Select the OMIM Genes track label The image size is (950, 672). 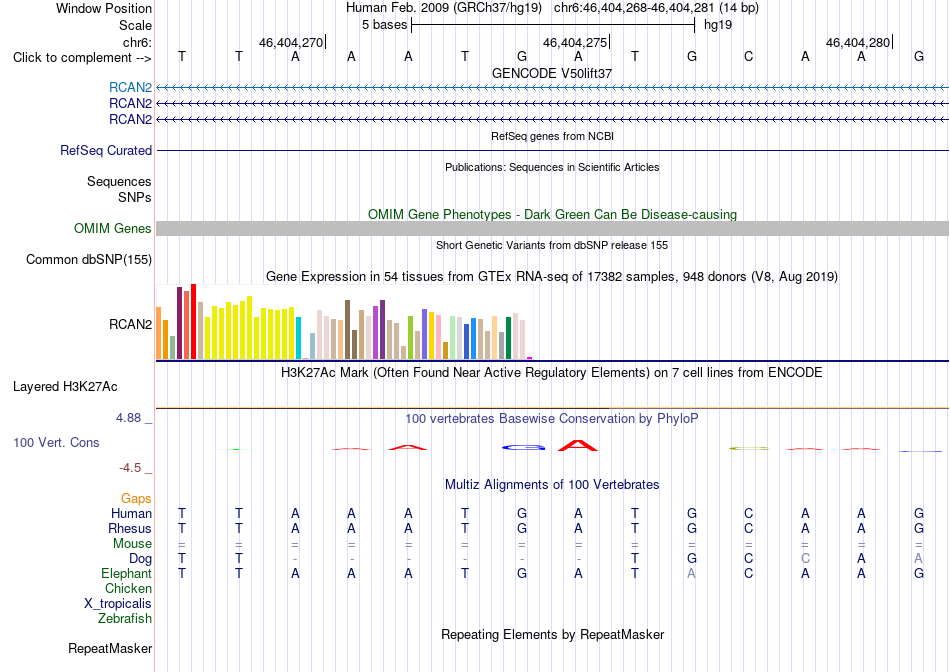(113, 228)
